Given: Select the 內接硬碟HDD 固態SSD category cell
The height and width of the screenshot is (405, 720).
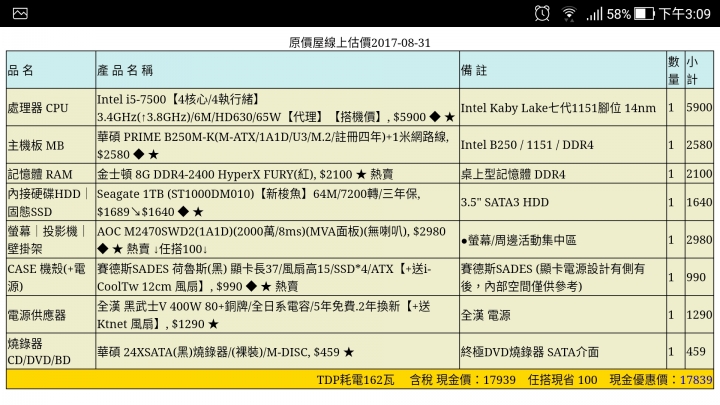Looking at the screenshot, I should pos(51,202).
